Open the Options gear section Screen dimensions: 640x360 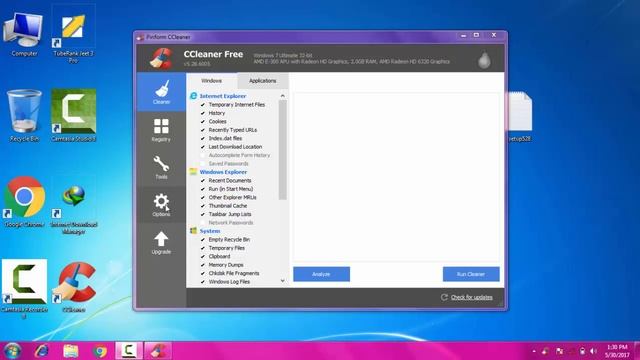click(161, 204)
